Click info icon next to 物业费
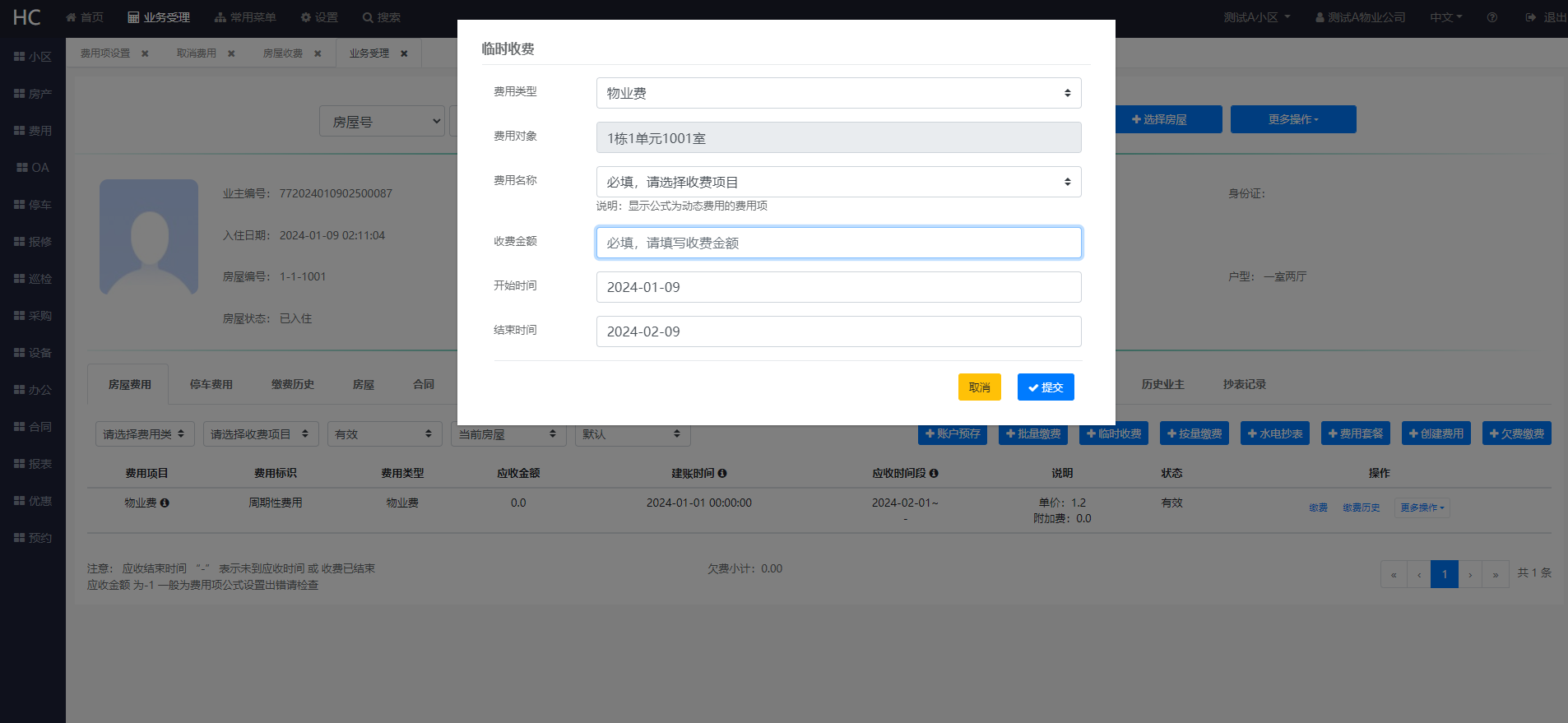 tap(165, 503)
